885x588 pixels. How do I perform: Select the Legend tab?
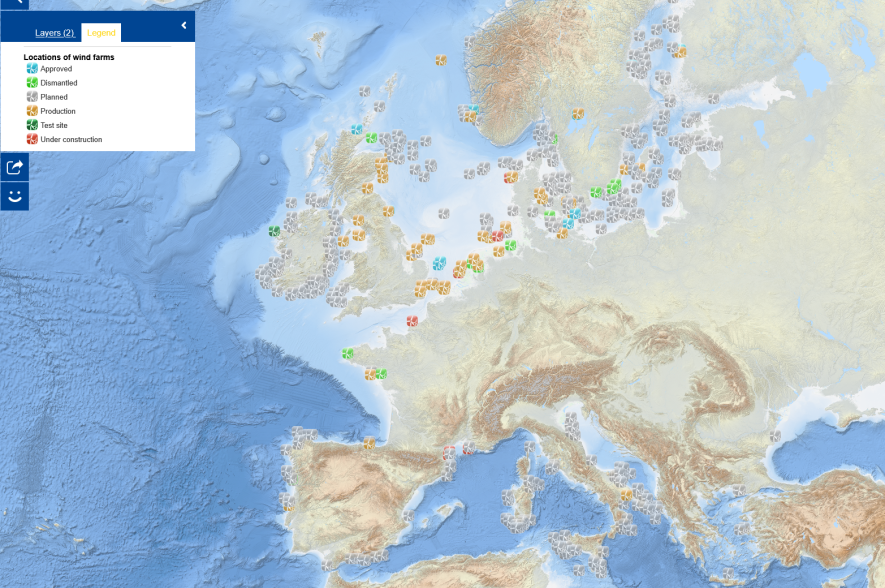tap(101, 33)
